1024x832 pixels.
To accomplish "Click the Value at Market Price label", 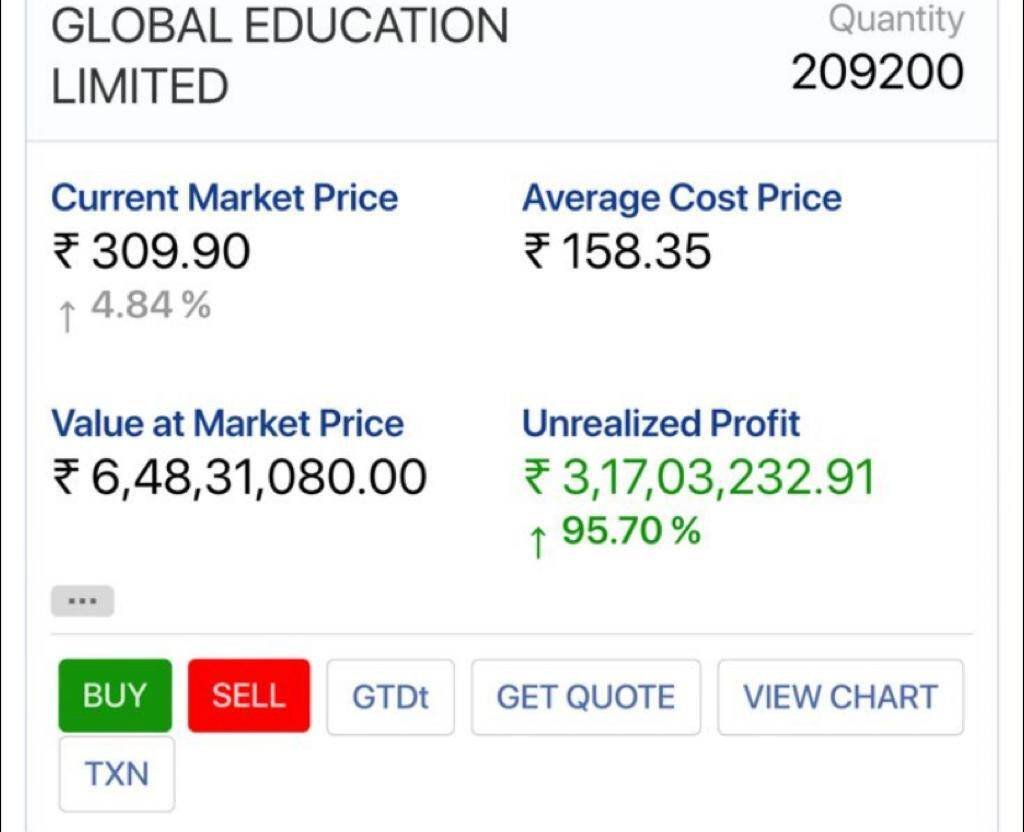I will point(227,423).
